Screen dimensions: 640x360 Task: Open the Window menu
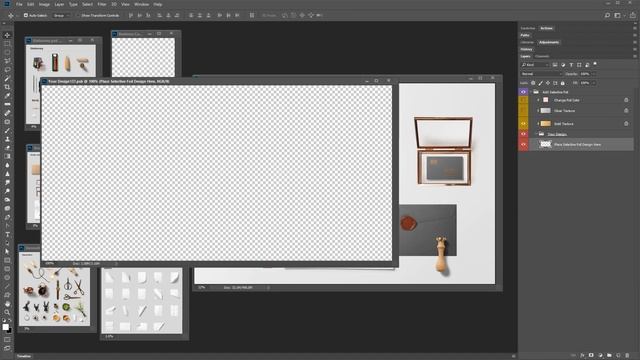point(142,4)
